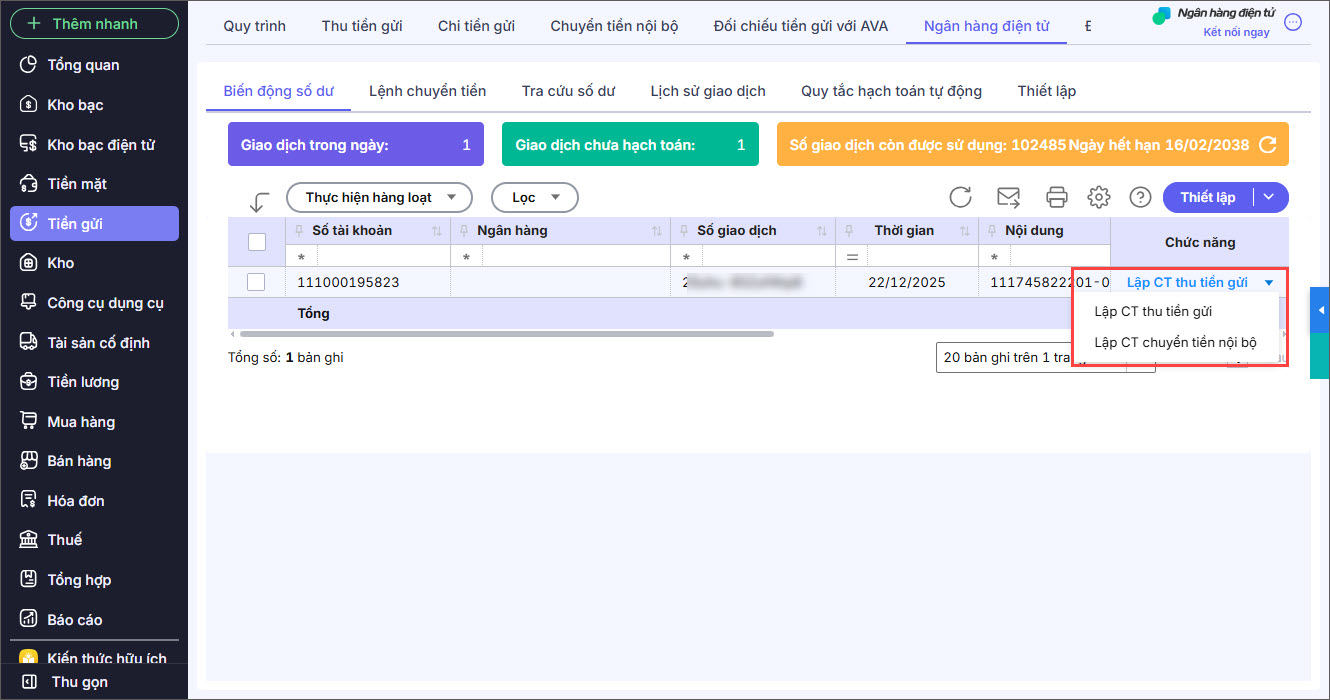
Task: Click the Thêm nhanh button
Action: (x=94, y=23)
